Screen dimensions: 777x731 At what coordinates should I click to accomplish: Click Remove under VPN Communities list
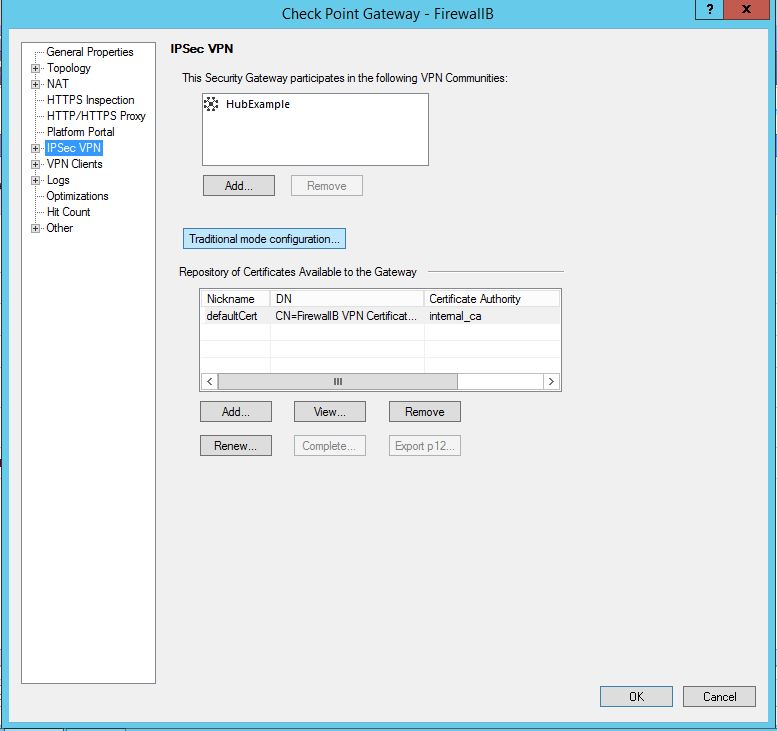tap(327, 186)
